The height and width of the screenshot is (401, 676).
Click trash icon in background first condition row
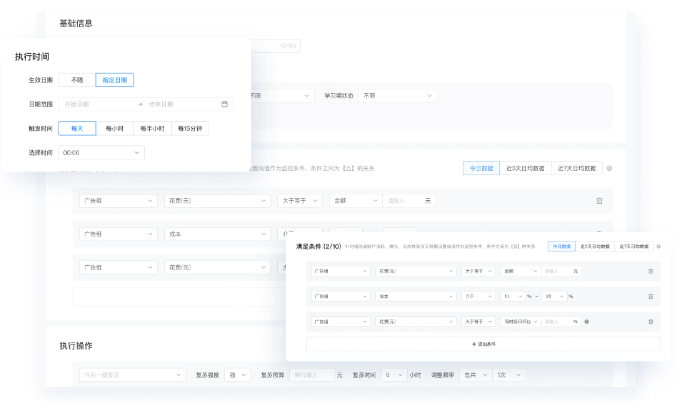tap(599, 201)
